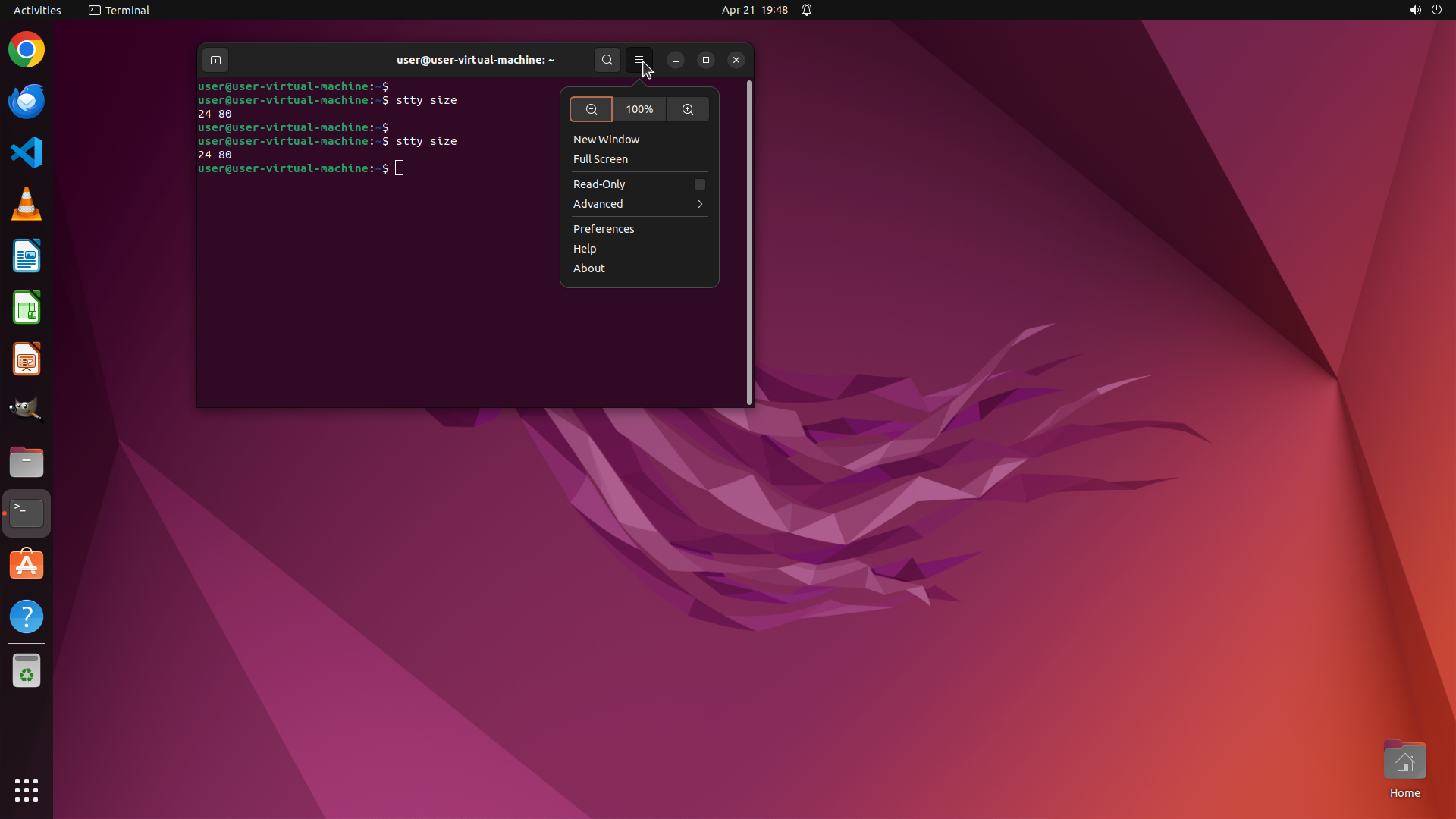The height and width of the screenshot is (819, 1456).
Task: Open the Terminal app menu in top bar
Action: pyautogui.click(x=119, y=10)
